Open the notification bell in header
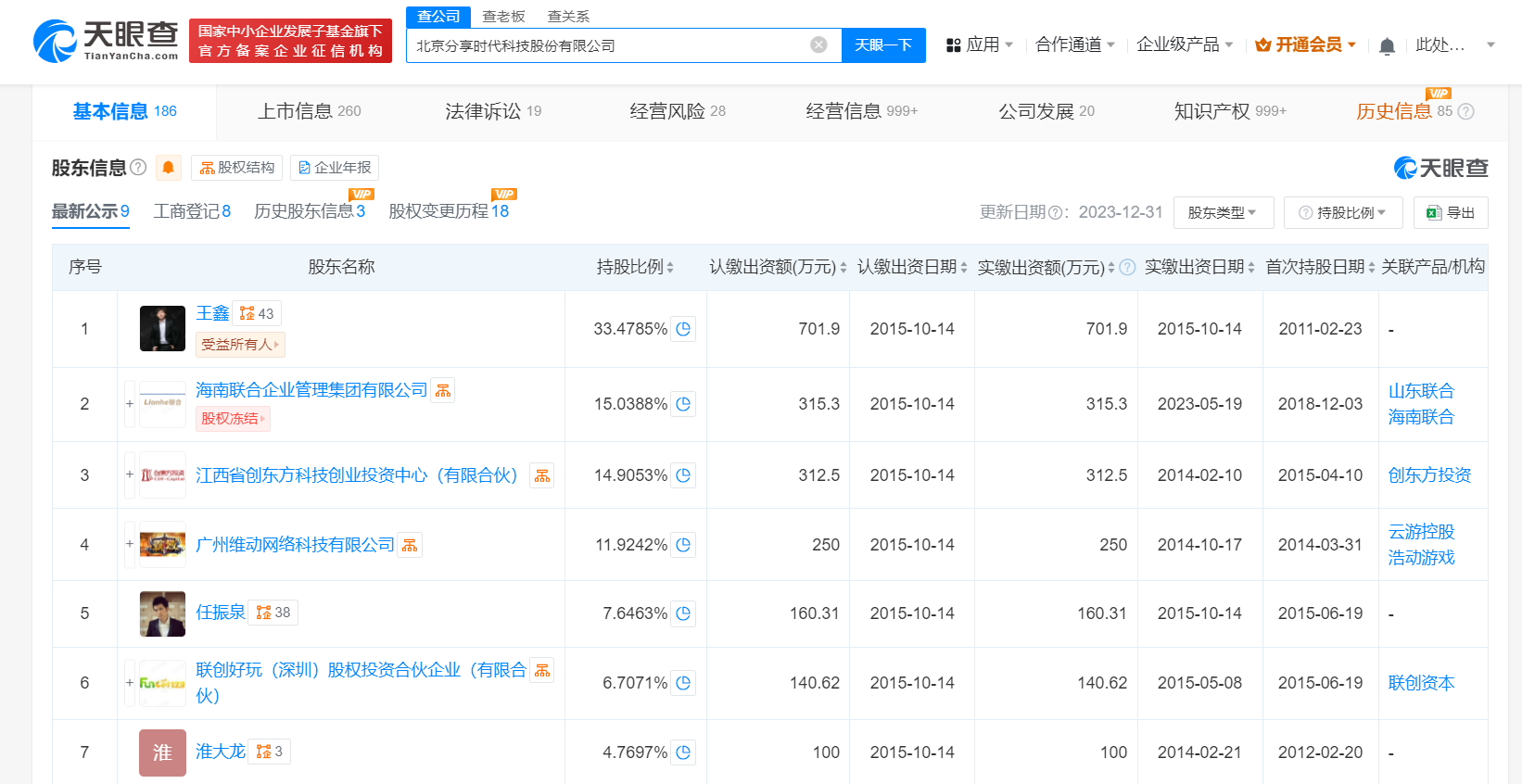Viewport: 1522px width, 784px height. [x=1387, y=45]
